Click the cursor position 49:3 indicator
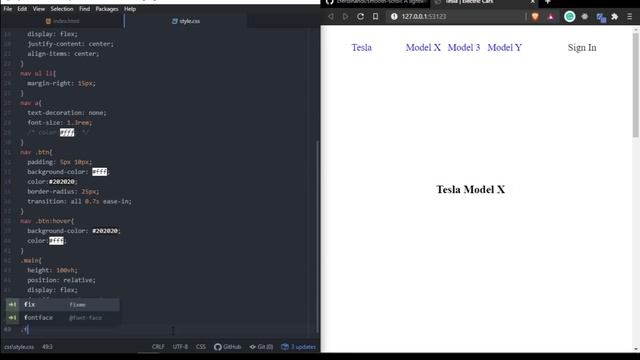Screen dimensions: 640x360 (47, 347)
